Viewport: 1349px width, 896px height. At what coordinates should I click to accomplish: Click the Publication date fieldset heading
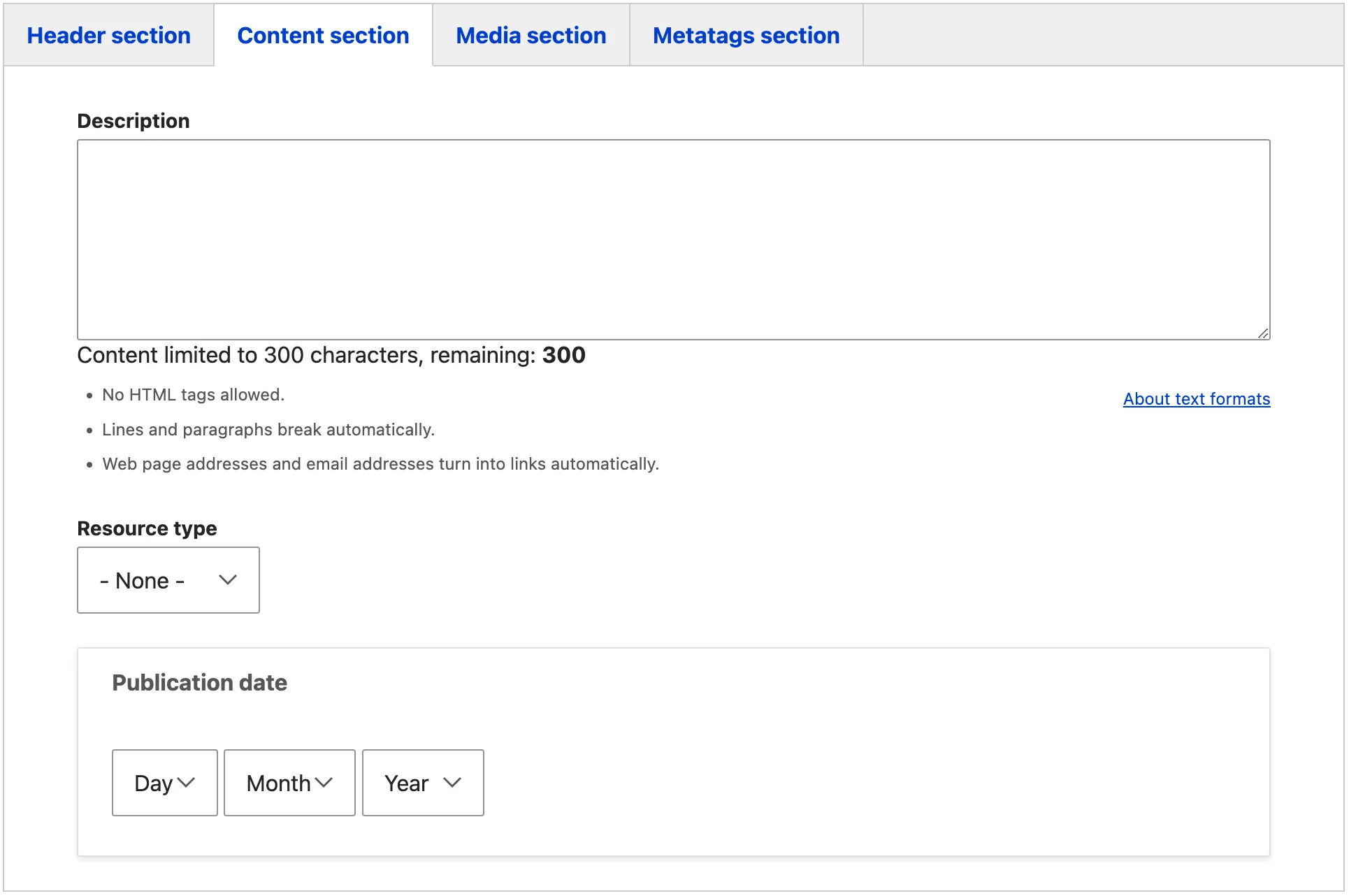click(199, 683)
